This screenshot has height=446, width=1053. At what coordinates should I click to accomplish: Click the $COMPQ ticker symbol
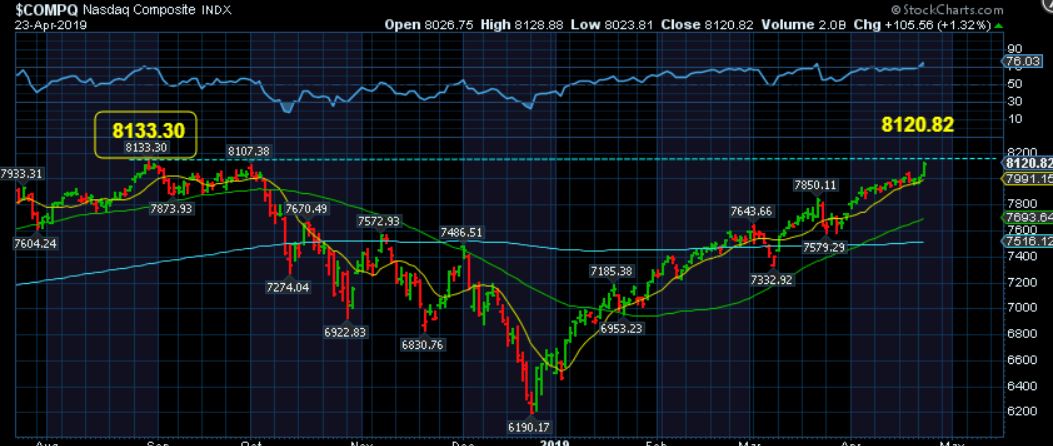[x=46, y=10]
